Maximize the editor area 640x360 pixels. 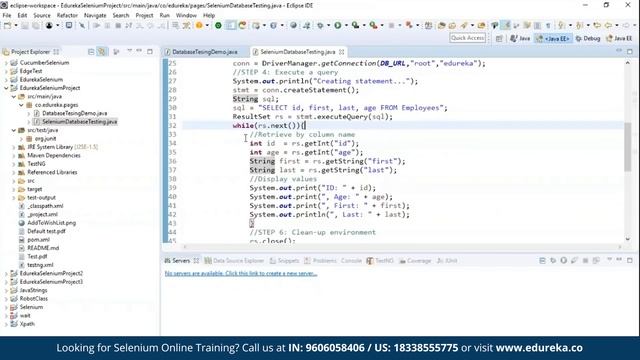pos(630,51)
